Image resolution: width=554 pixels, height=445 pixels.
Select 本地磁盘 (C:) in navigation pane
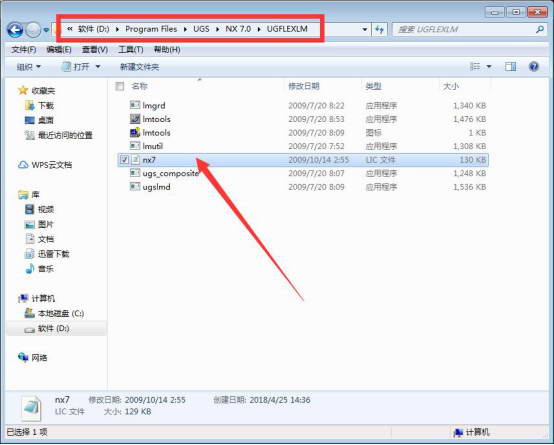[x=54, y=313]
